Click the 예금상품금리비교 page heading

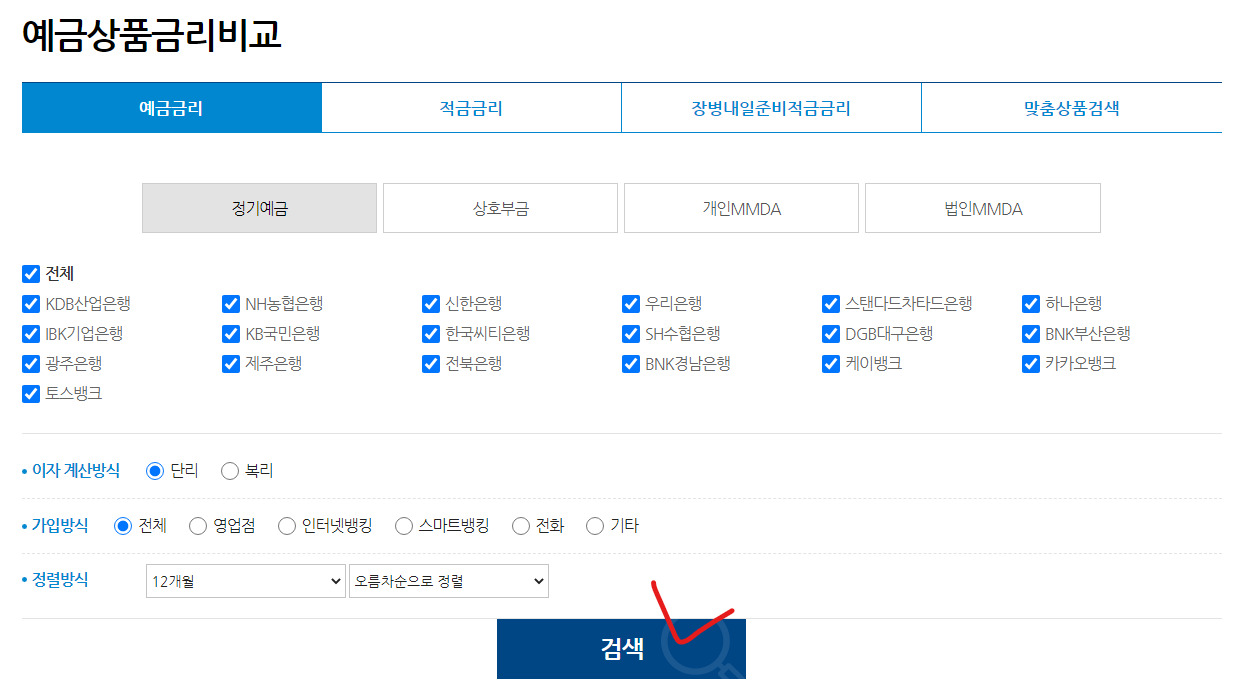[151, 34]
